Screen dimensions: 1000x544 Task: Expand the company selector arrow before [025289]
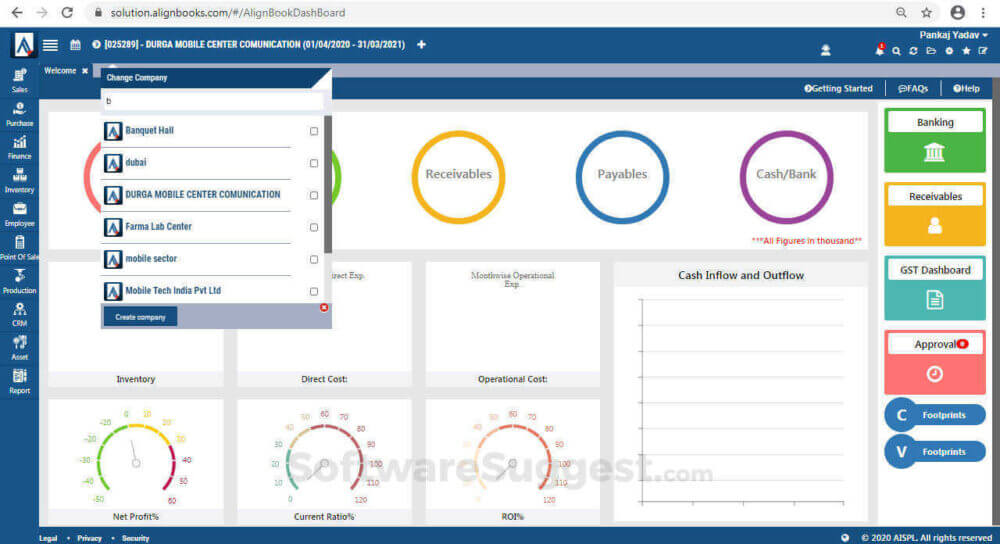(x=96, y=45)
